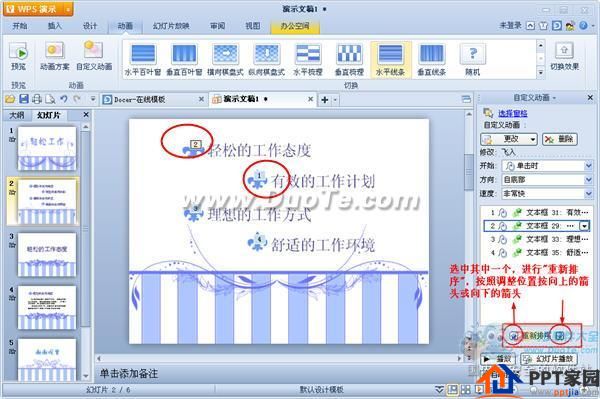Image resolution: width=600 pixels, height=399 pixels.
Task: Select slide 1 thumbnail 轻松工作
Action: coord(47,148)
